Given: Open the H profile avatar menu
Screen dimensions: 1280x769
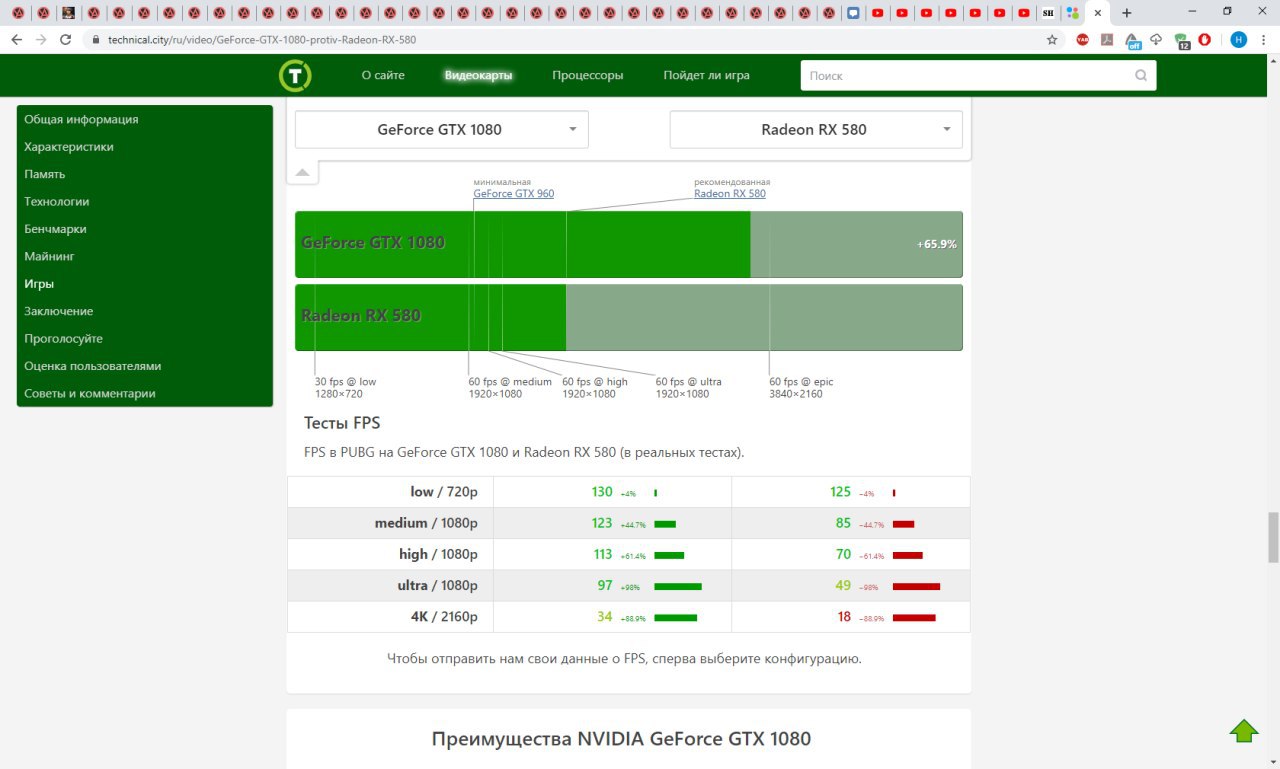Looking at the screenshot, I should pos(1239,40).
